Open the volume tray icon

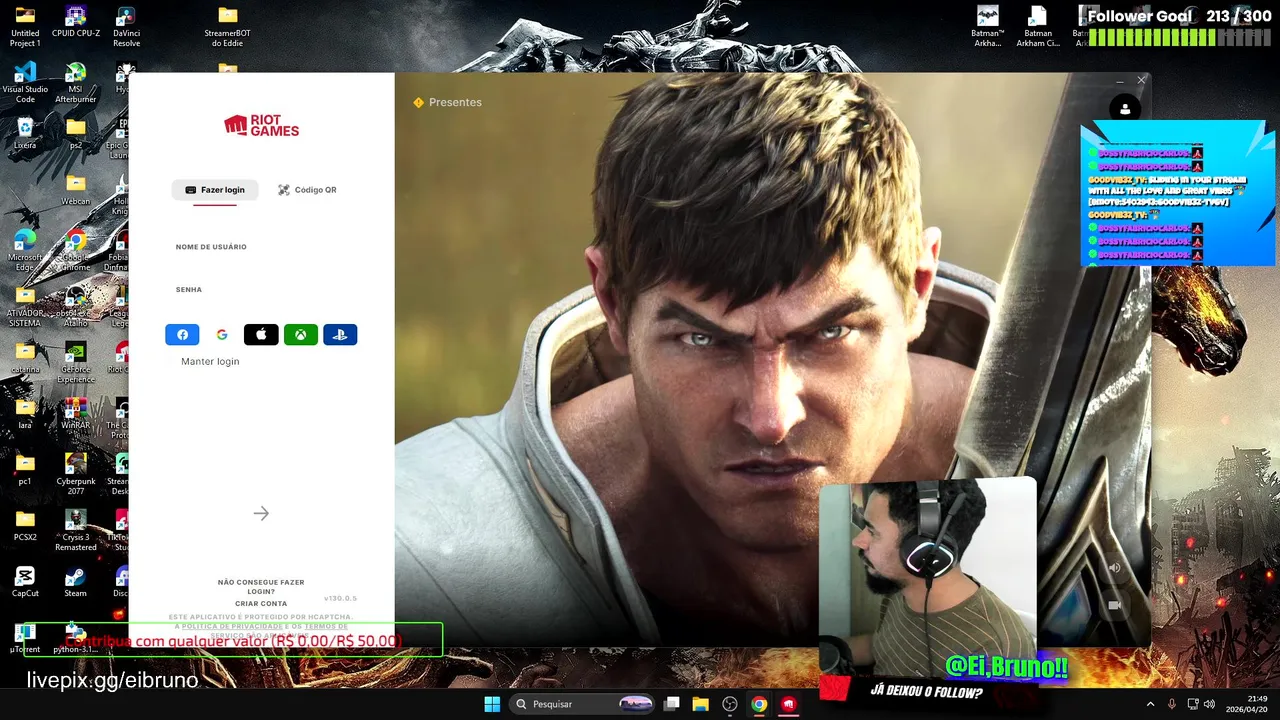1210,704
